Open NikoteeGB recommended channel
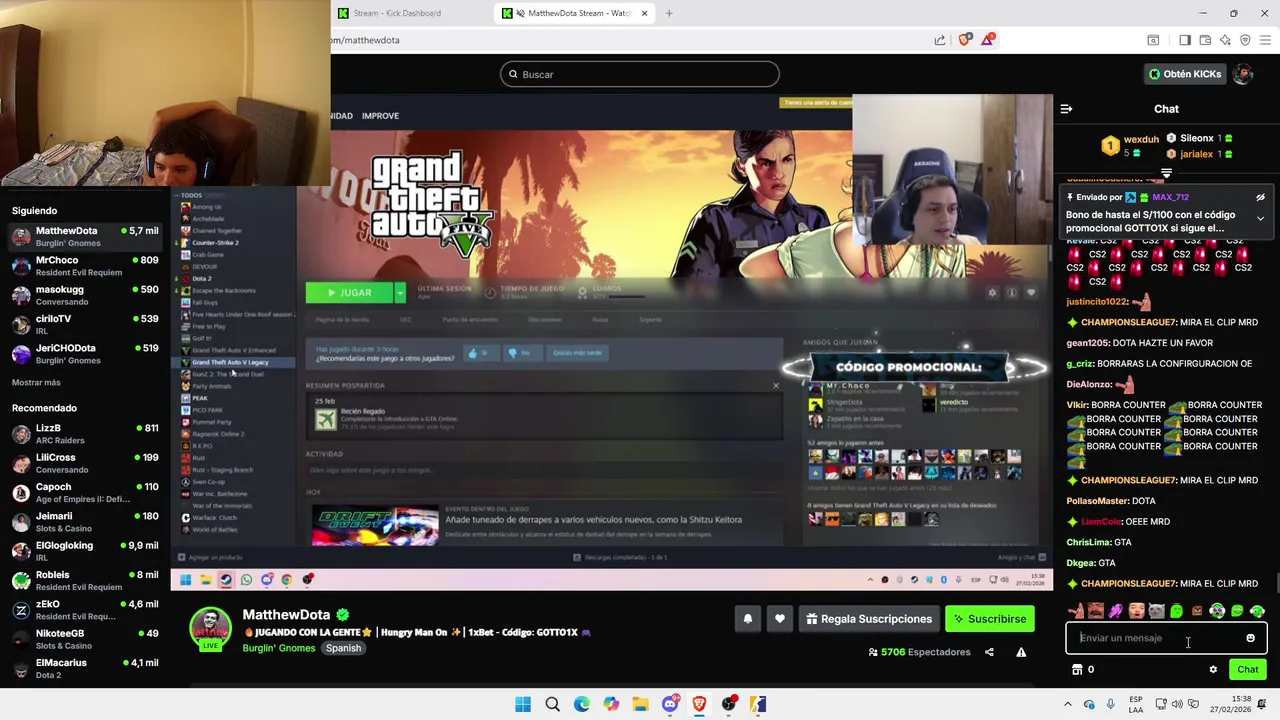Viewport: 1280px width, 720px height. pos(84,639)
